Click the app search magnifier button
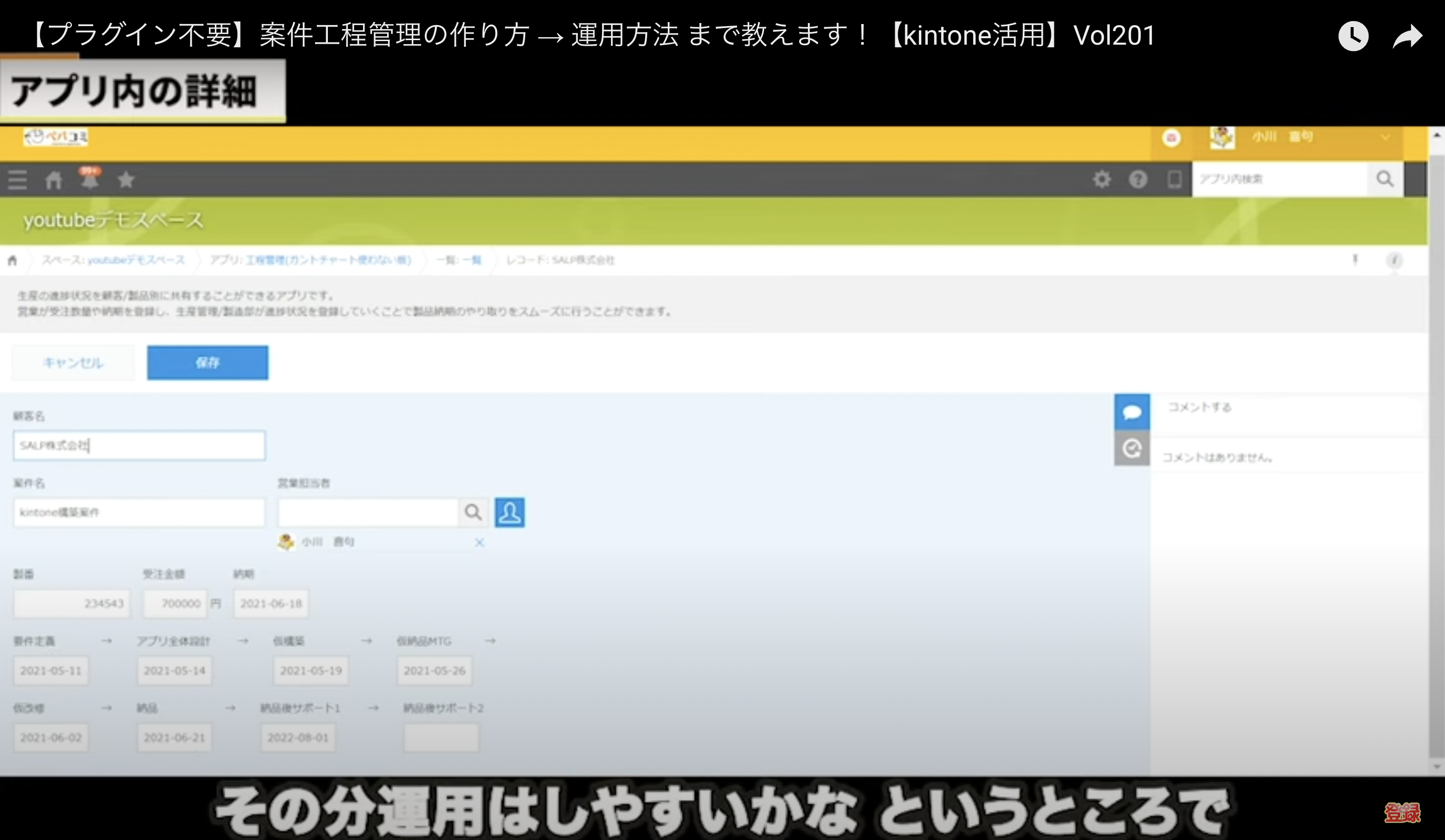The height and width of the screenshot is (840, 1445). 1385,179
